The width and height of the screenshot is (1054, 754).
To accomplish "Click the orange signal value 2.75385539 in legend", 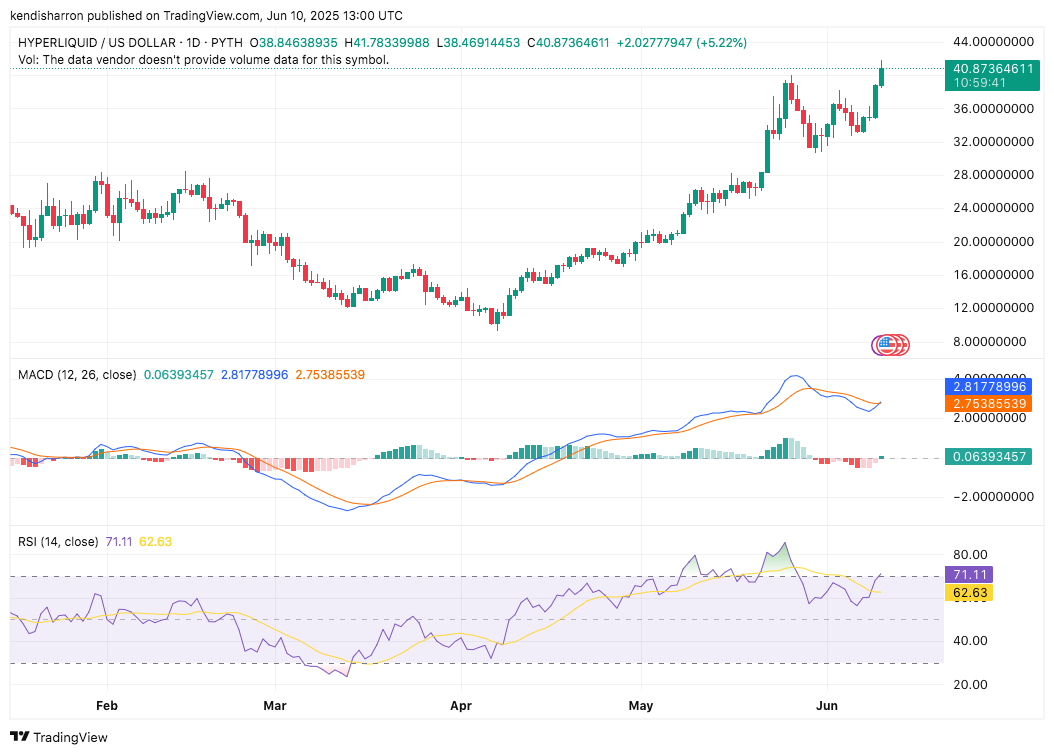I will [330, 375].
